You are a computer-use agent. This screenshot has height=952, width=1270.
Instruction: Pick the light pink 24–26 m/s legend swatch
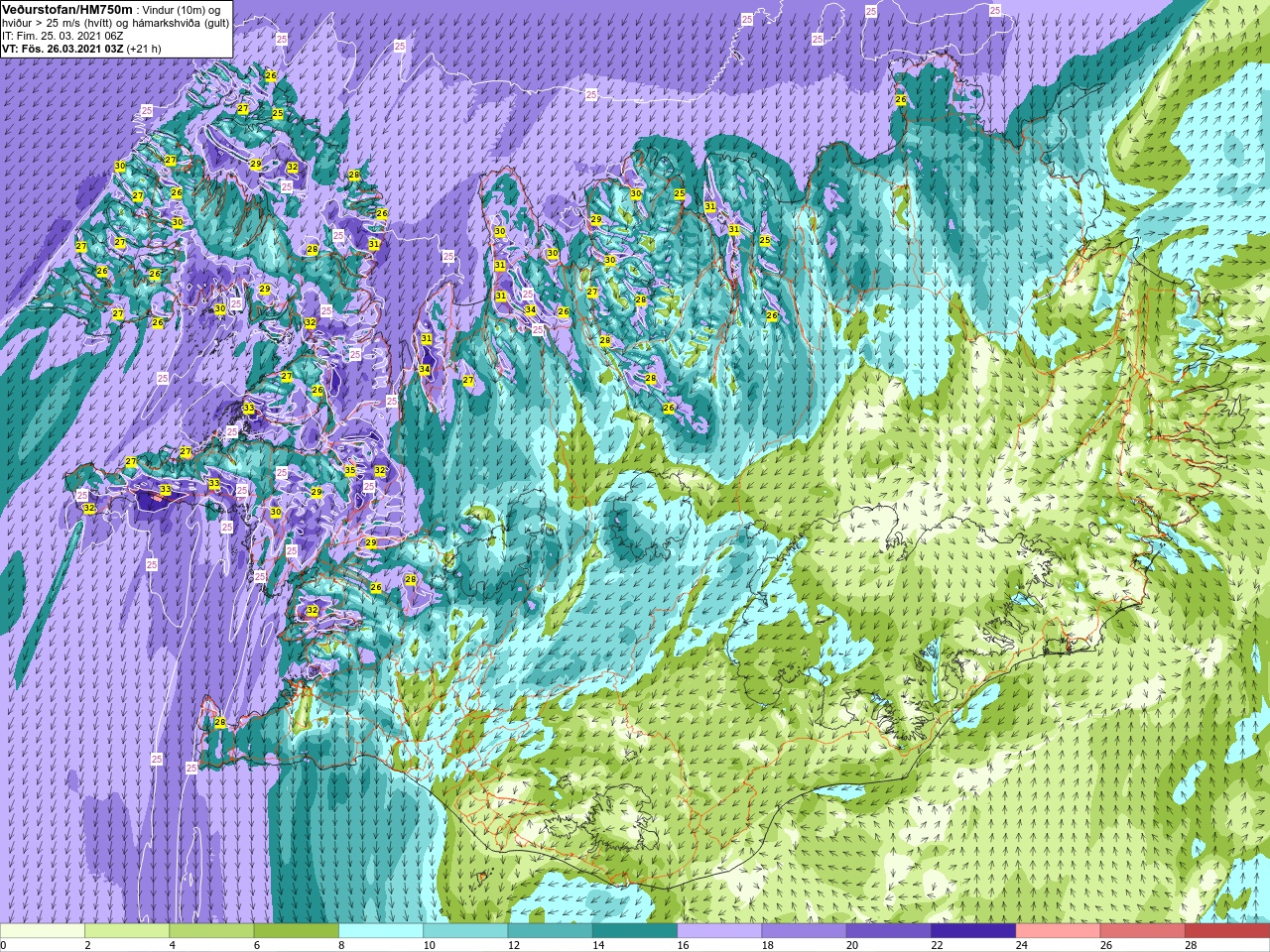[x=1058, y=931]
